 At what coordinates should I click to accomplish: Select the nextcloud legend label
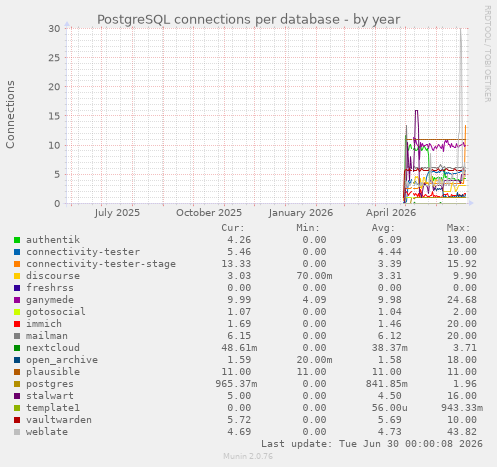[53, 348]
